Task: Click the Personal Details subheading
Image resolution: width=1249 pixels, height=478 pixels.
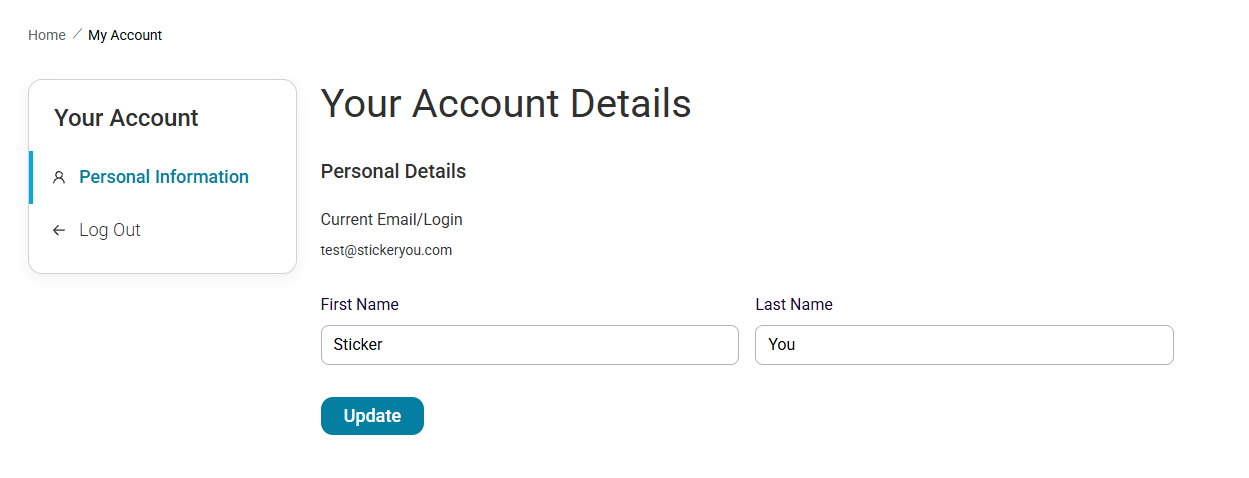Action: point(393,172)
